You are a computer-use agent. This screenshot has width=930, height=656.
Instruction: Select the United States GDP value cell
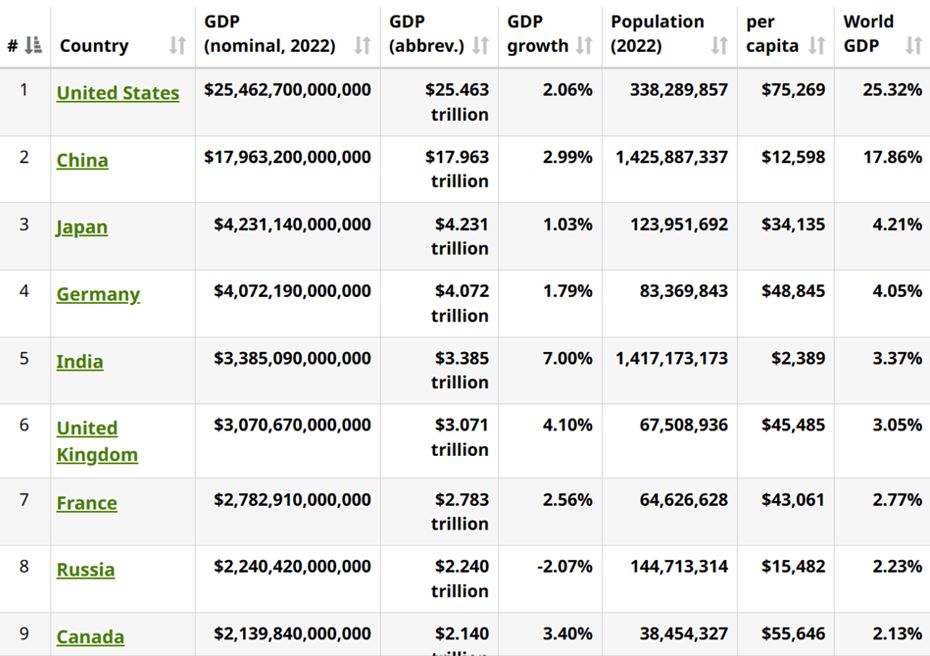287,90
